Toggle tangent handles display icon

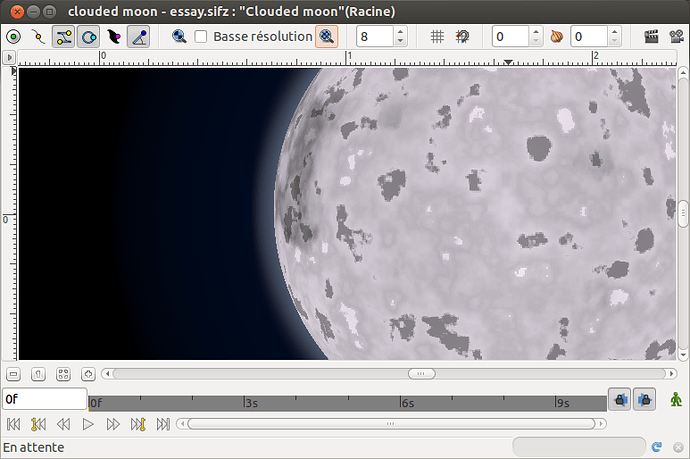click(63, 37)
